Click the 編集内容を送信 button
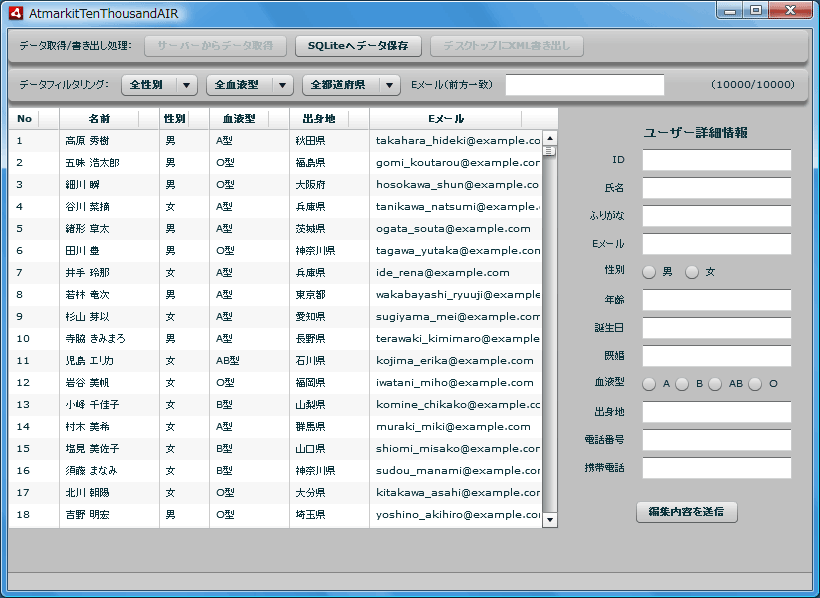This screenshot has width=820, height=598. [686, 512]
